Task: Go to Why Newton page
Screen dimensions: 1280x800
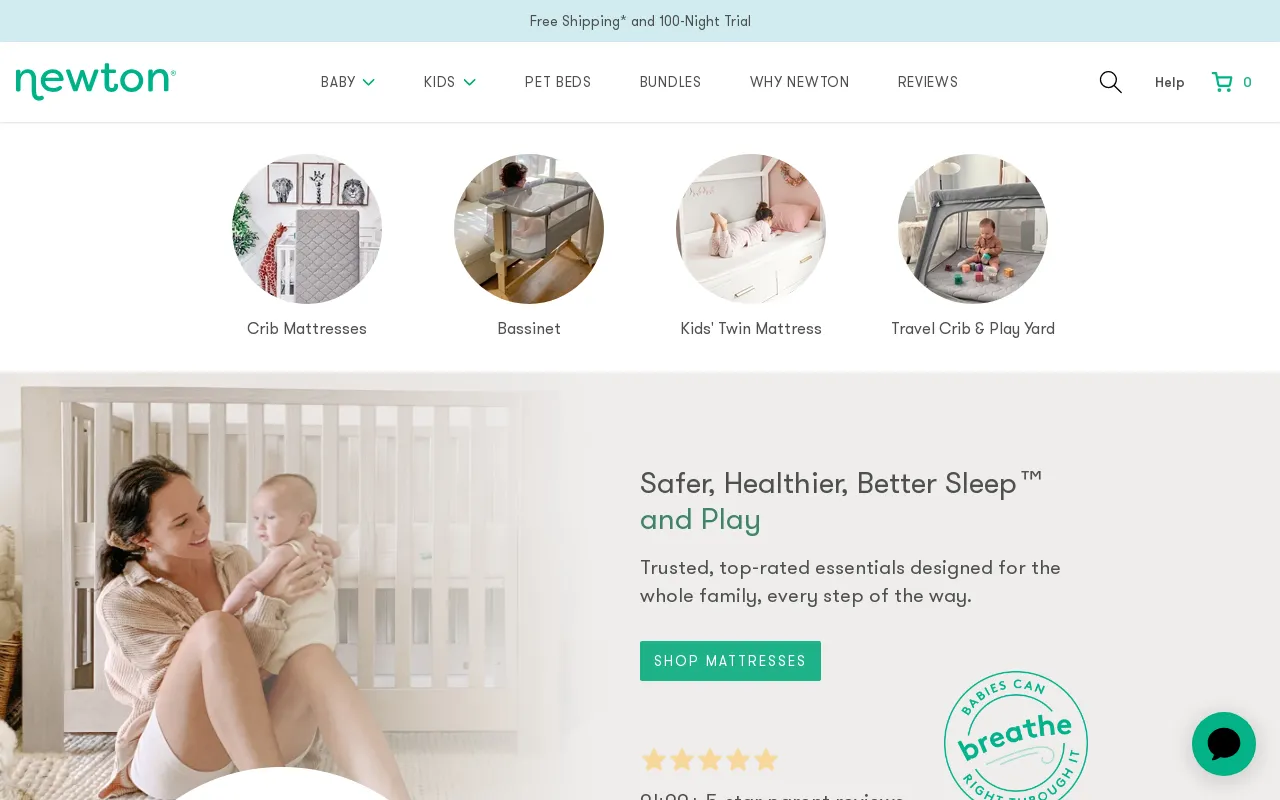Action: 799,82
